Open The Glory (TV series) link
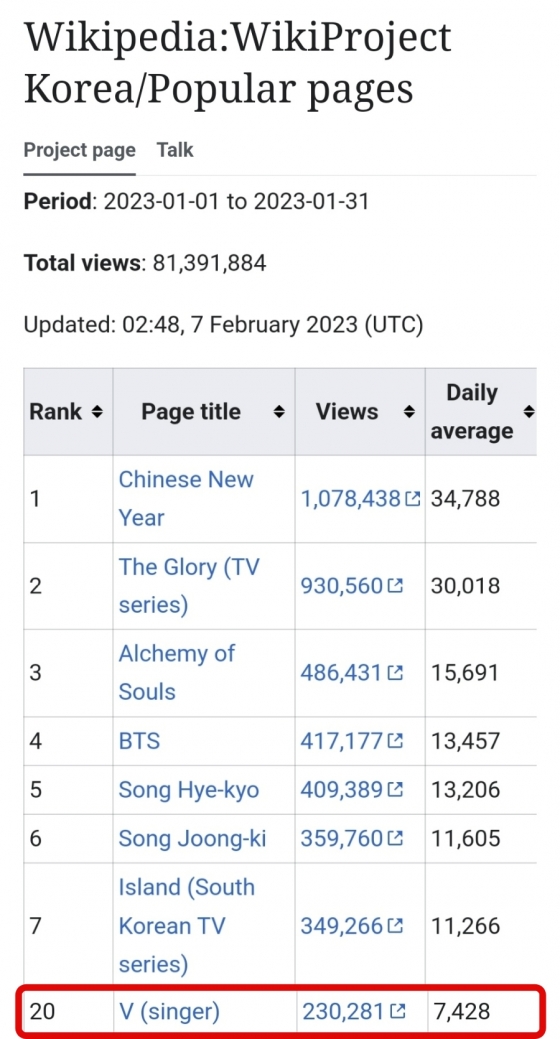Screen dimensions: 560x1039 click(x=189, y=586)
